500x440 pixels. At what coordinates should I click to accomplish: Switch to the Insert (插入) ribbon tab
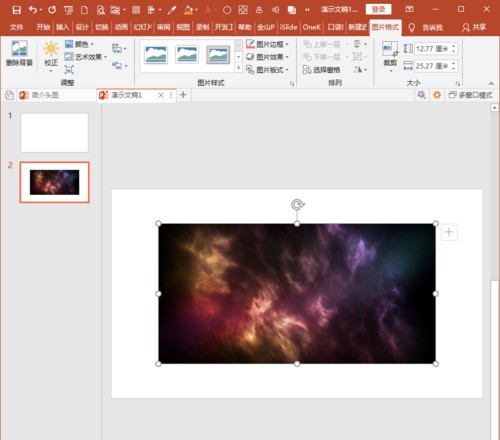tap(62, 27)
